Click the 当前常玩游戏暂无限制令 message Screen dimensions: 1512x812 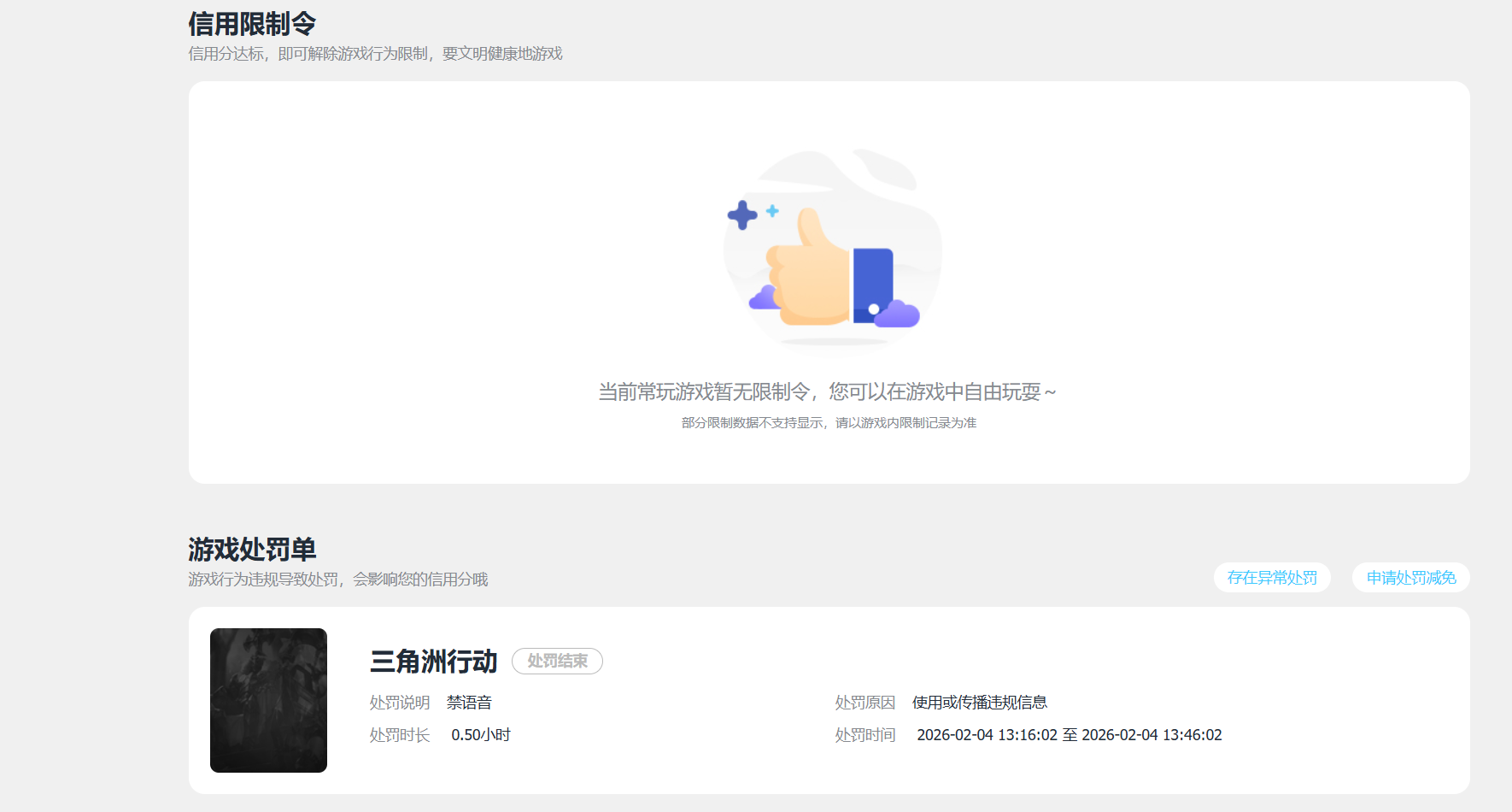pyautogui.click(x=827, y=391)
